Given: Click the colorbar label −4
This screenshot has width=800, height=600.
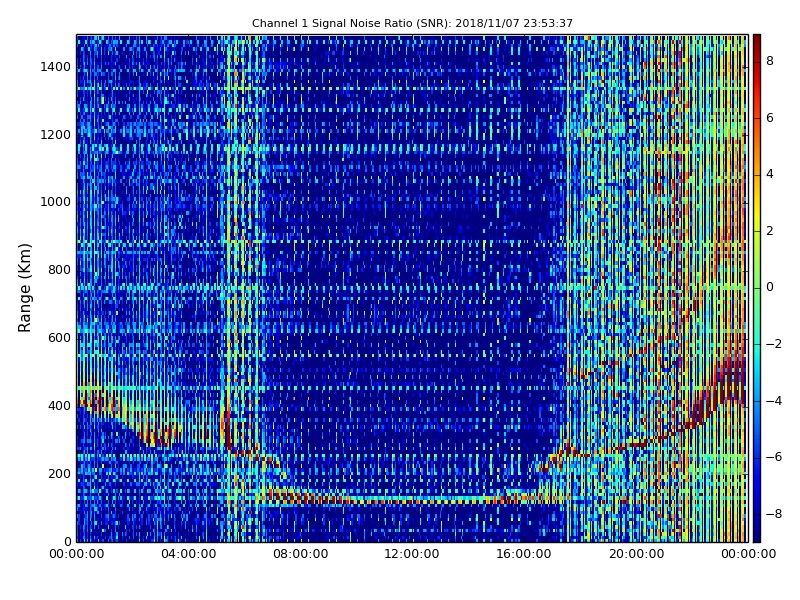Looking at the screenshot, I should pyautogui.click(x=774, y=401).
